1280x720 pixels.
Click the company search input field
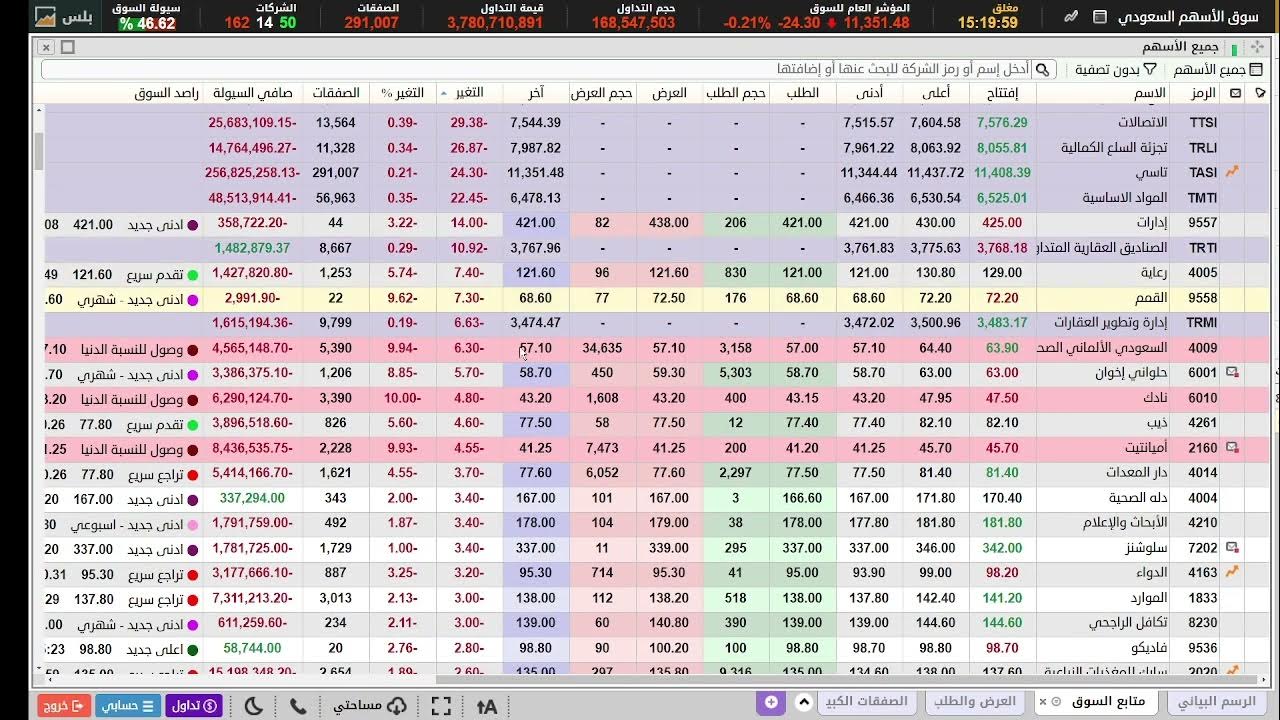[535, 69]
